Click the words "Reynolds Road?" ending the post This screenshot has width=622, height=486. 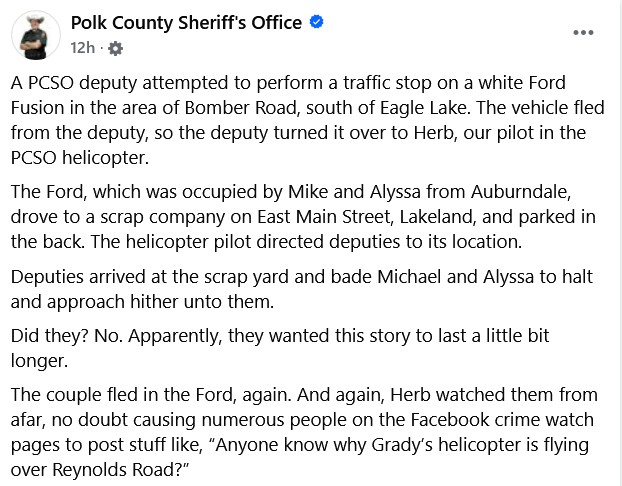(117, 470)
